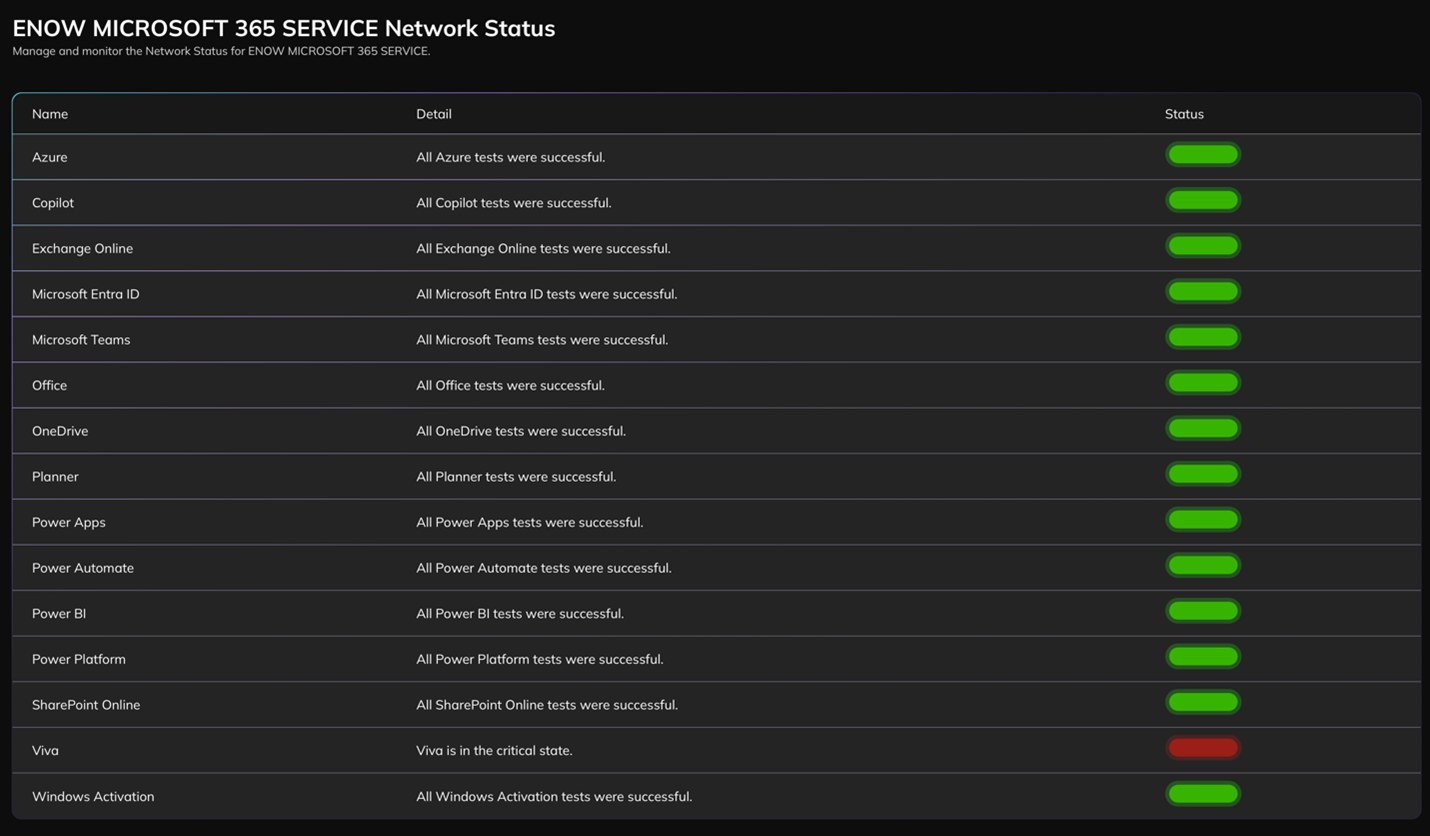Select the Power Automate service name
The height and width of the screenshot is (836, 1430).
(x=83, y=568)
